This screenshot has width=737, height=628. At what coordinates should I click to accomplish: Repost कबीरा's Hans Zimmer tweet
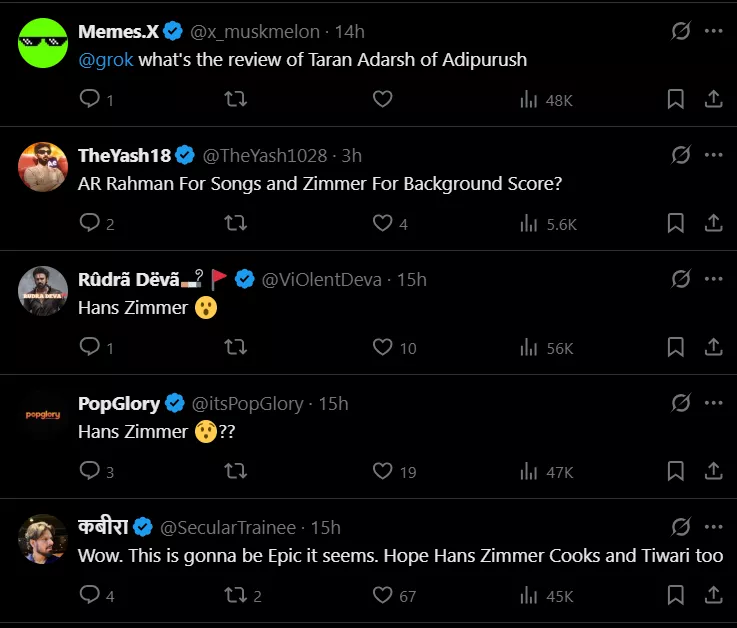235,595
